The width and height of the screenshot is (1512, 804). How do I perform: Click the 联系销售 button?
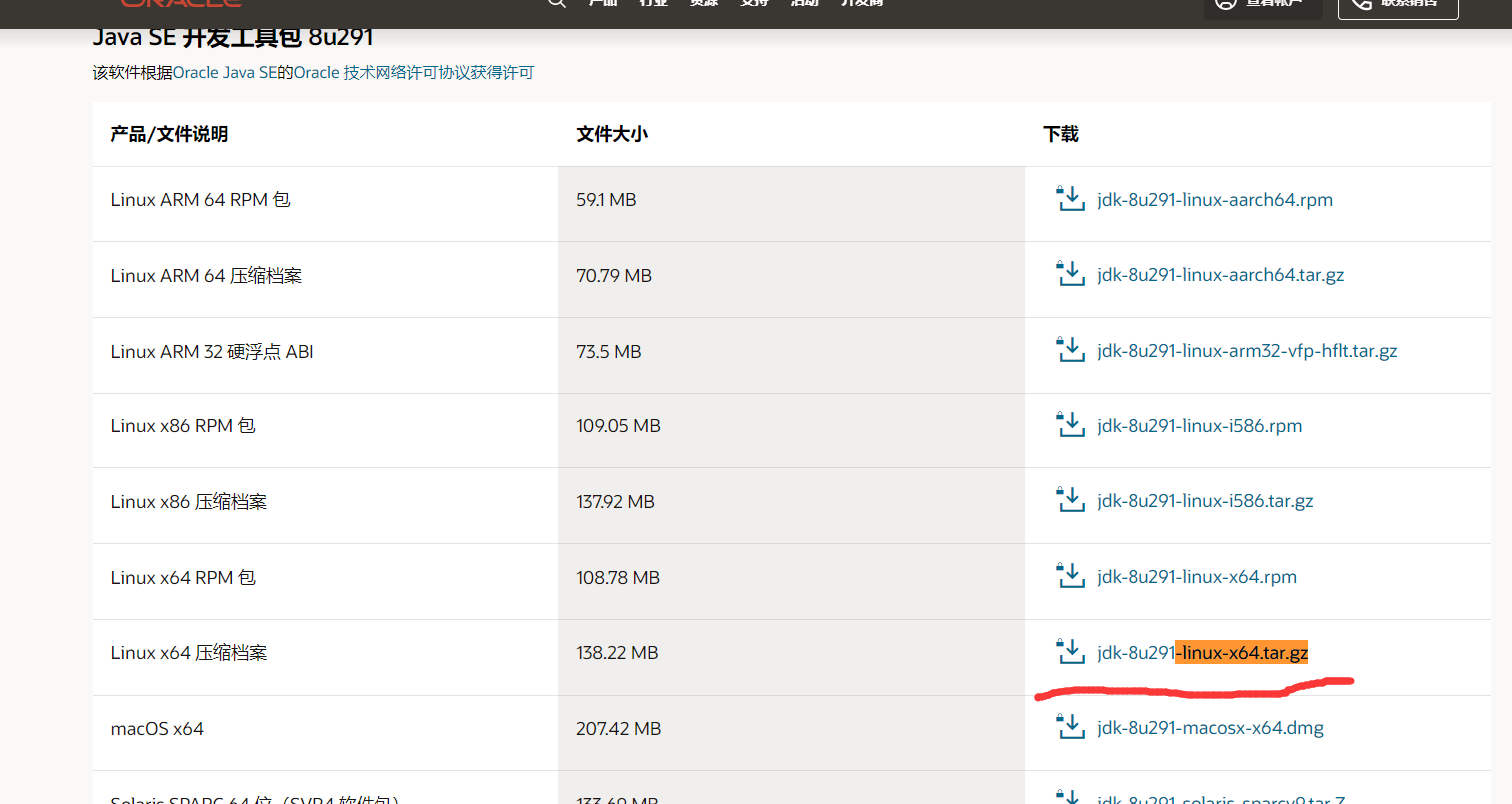coord(1398,5)
